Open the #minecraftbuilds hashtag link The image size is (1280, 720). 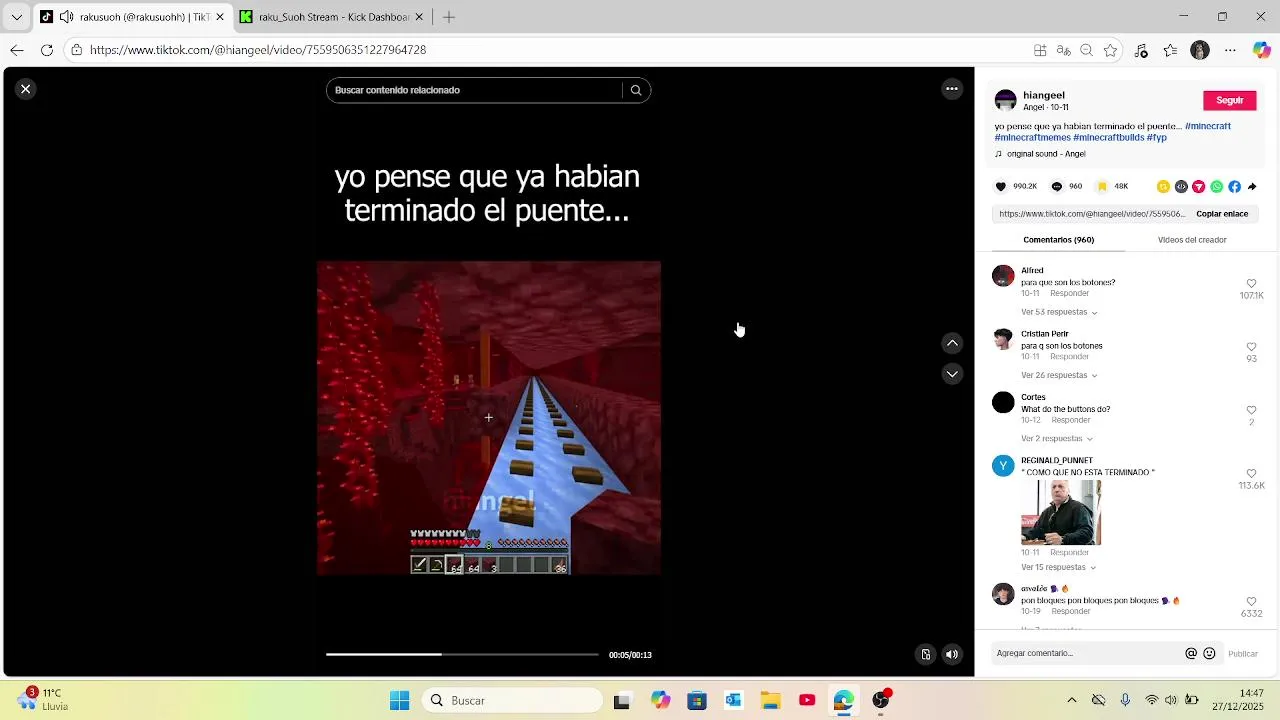pos(1108,137)
